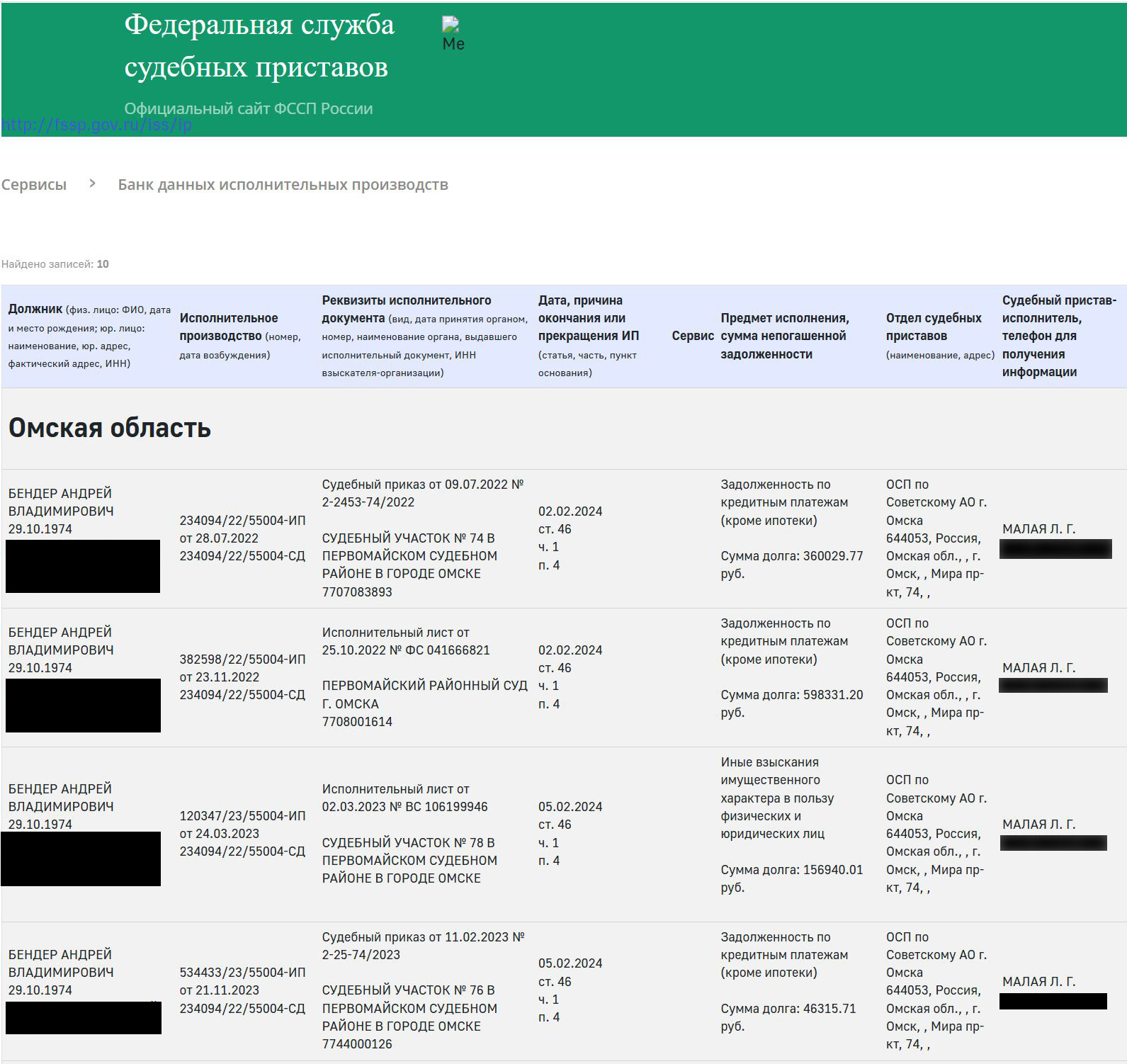Select the "Официальный сайт ФССП России" subtitle
The width and height of the screenshot is (1127, 1064).
click(x=249, y=108)
